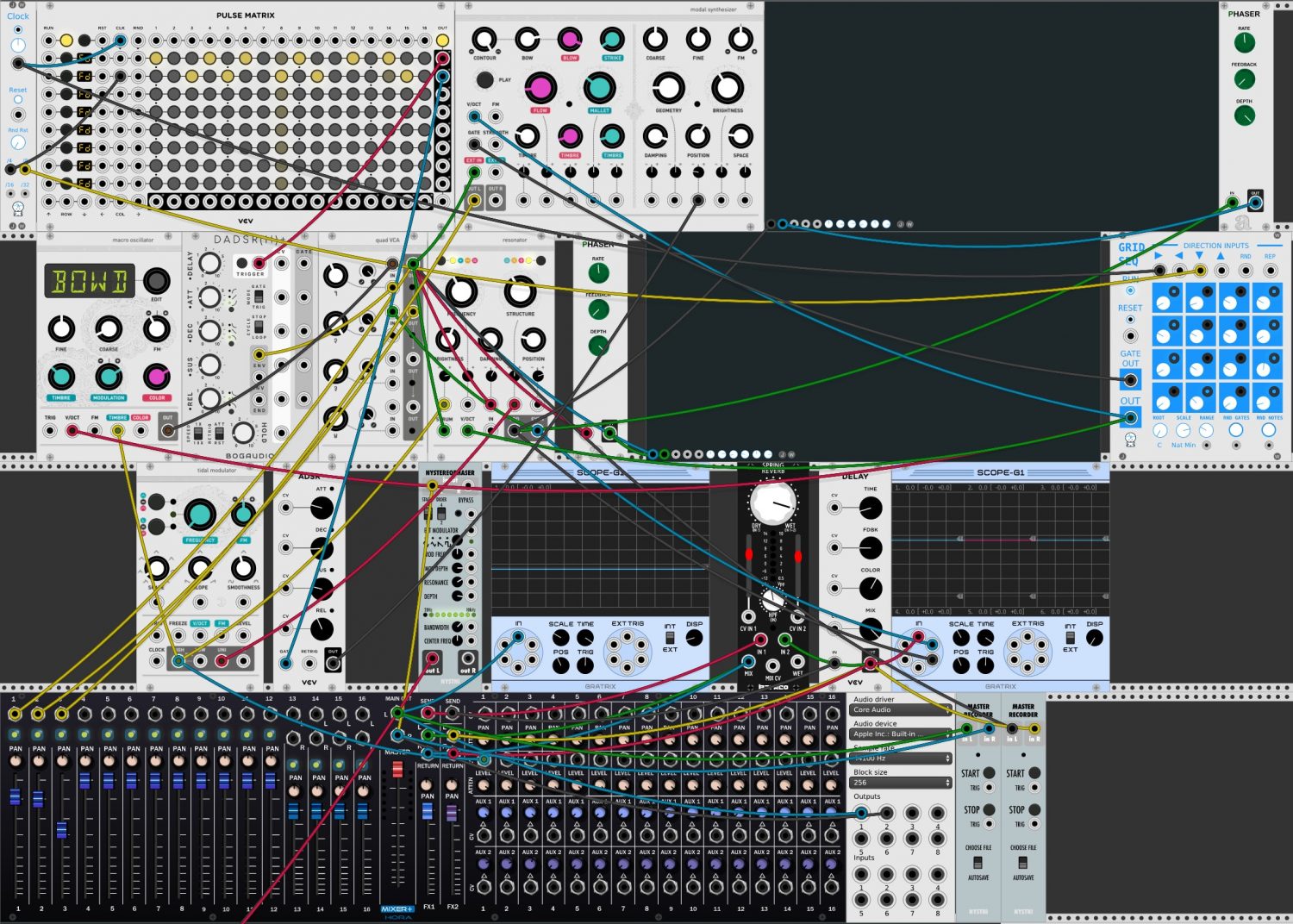The width and height of the screenshot is (1293, 924).
Task: Click the REP direction input jack on Grid Seq
Action: pyautogui.click(x=1270, y=271)
